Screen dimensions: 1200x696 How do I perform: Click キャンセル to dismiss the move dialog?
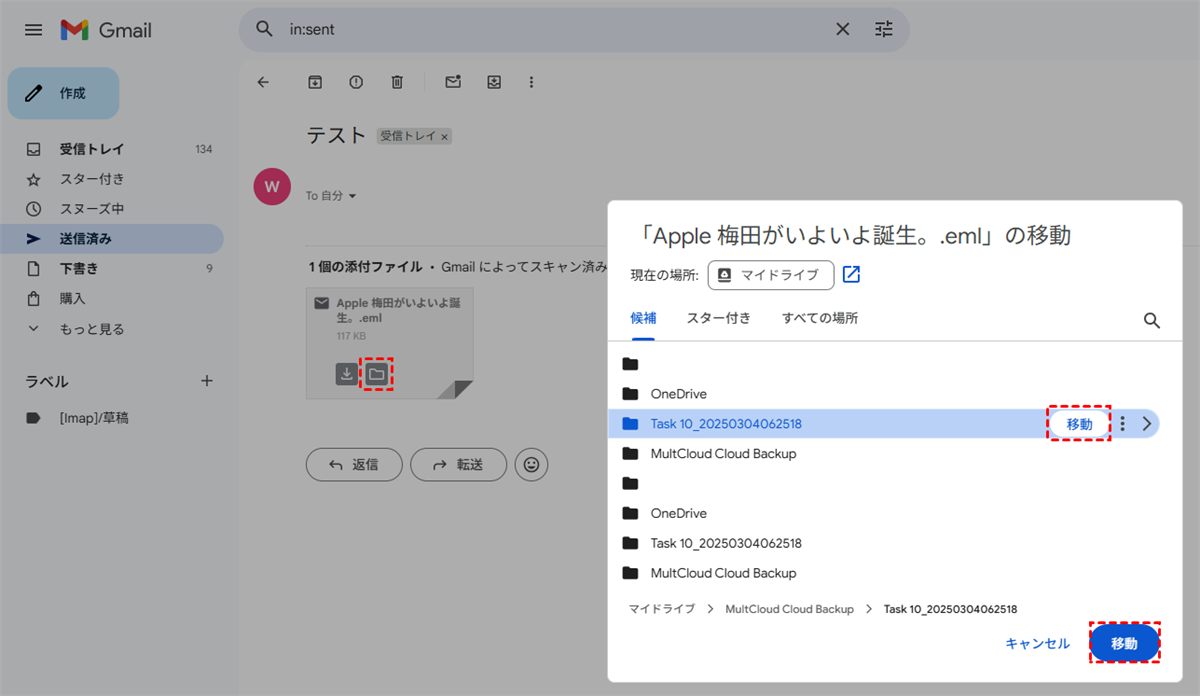(1037, 644)
